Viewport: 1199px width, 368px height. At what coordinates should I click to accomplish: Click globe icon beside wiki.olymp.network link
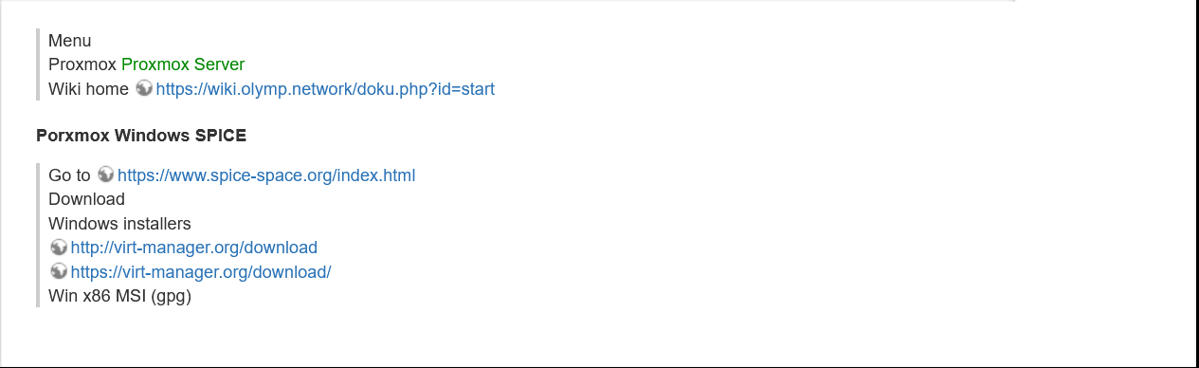tap(144, 89)
